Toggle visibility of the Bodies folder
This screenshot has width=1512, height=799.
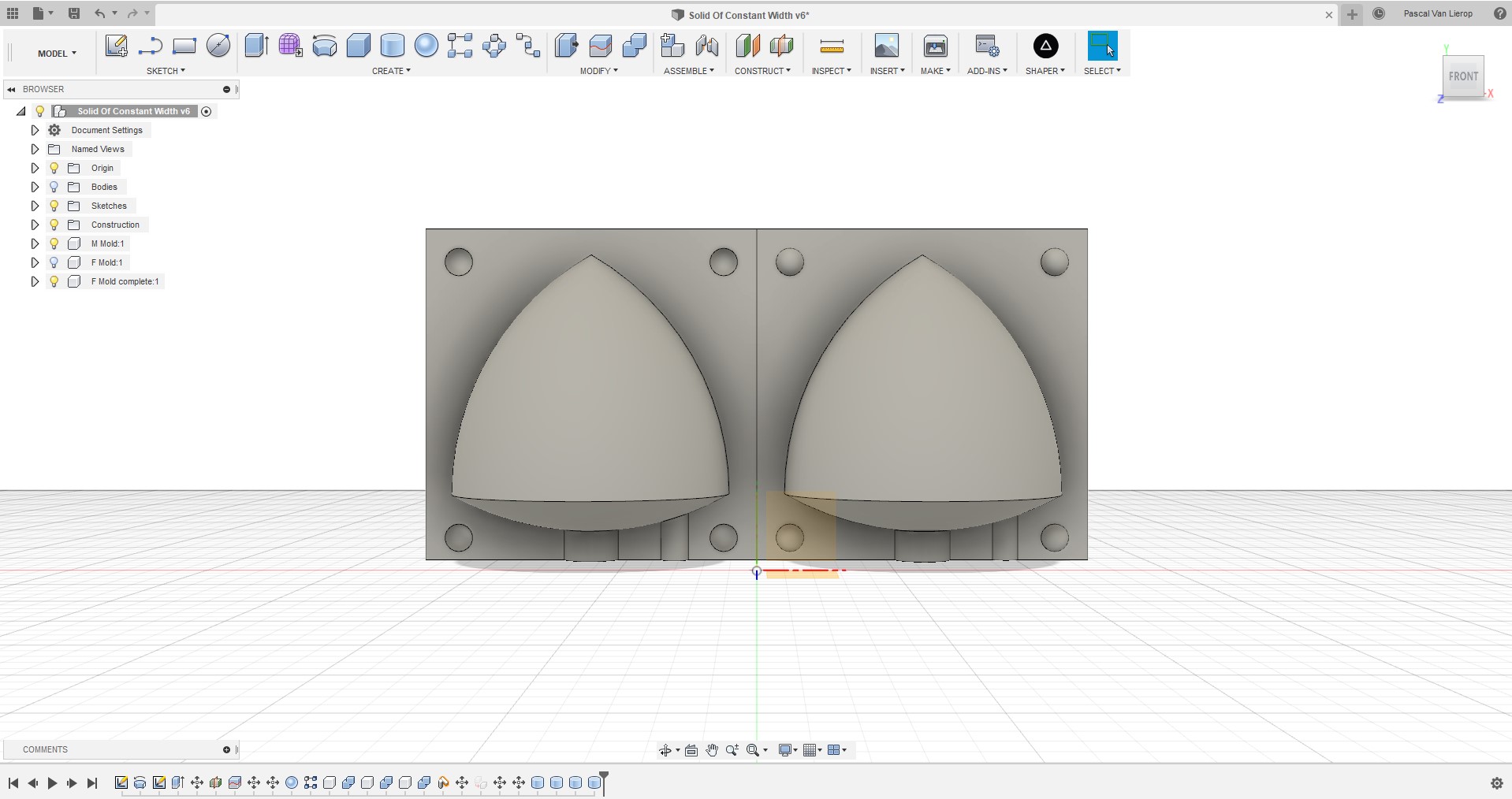(x=54, y=187)
